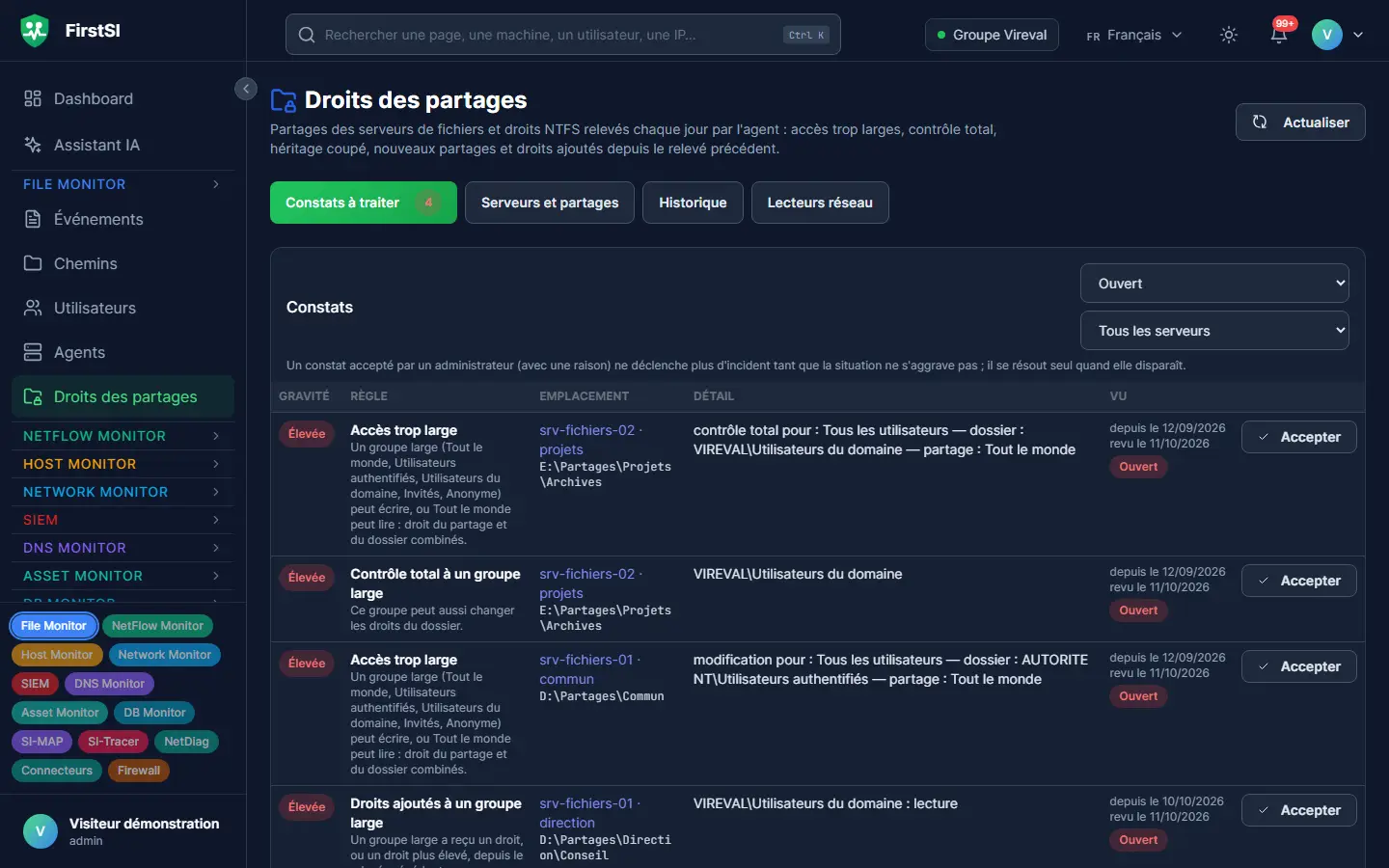Switch to Historique tab

(x=693, y=203)
